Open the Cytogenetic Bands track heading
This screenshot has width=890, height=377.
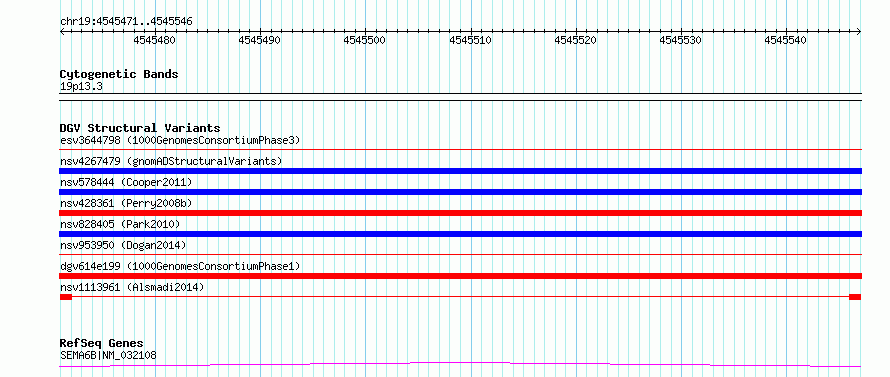pyautogui.click(x=119, y=74)
